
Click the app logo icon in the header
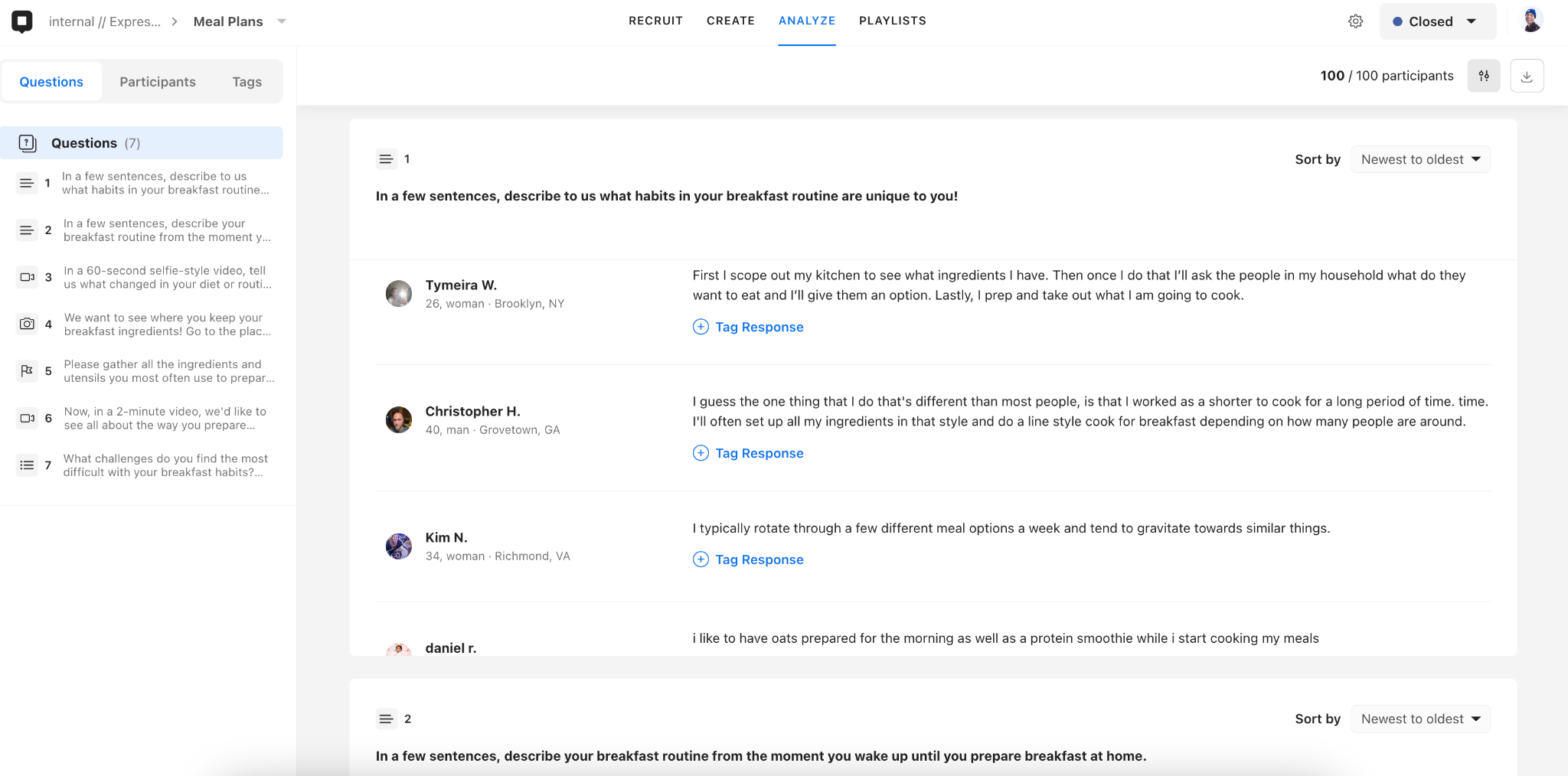tap(22, 21)
